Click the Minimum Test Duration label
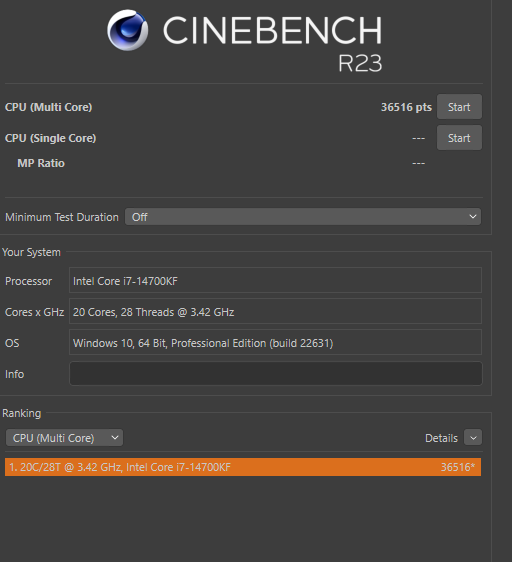 tap(62, 217)
